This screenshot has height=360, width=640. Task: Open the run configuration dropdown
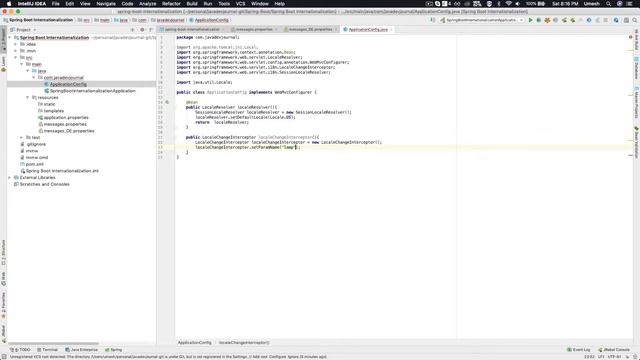pos(482,20)
